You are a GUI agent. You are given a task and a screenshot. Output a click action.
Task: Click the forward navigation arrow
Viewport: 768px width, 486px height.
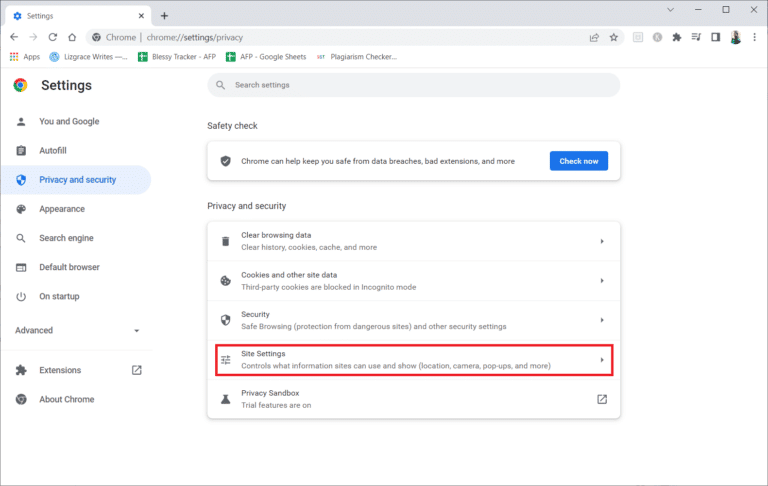tap(33, 37)
